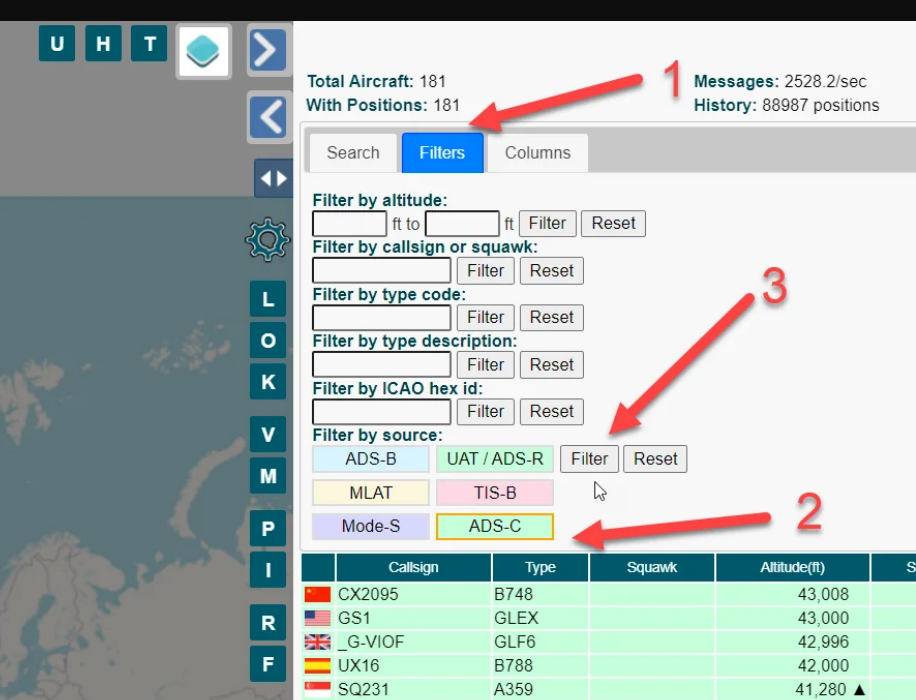
Task: Open settings with the gear icon
Action: 267,240
